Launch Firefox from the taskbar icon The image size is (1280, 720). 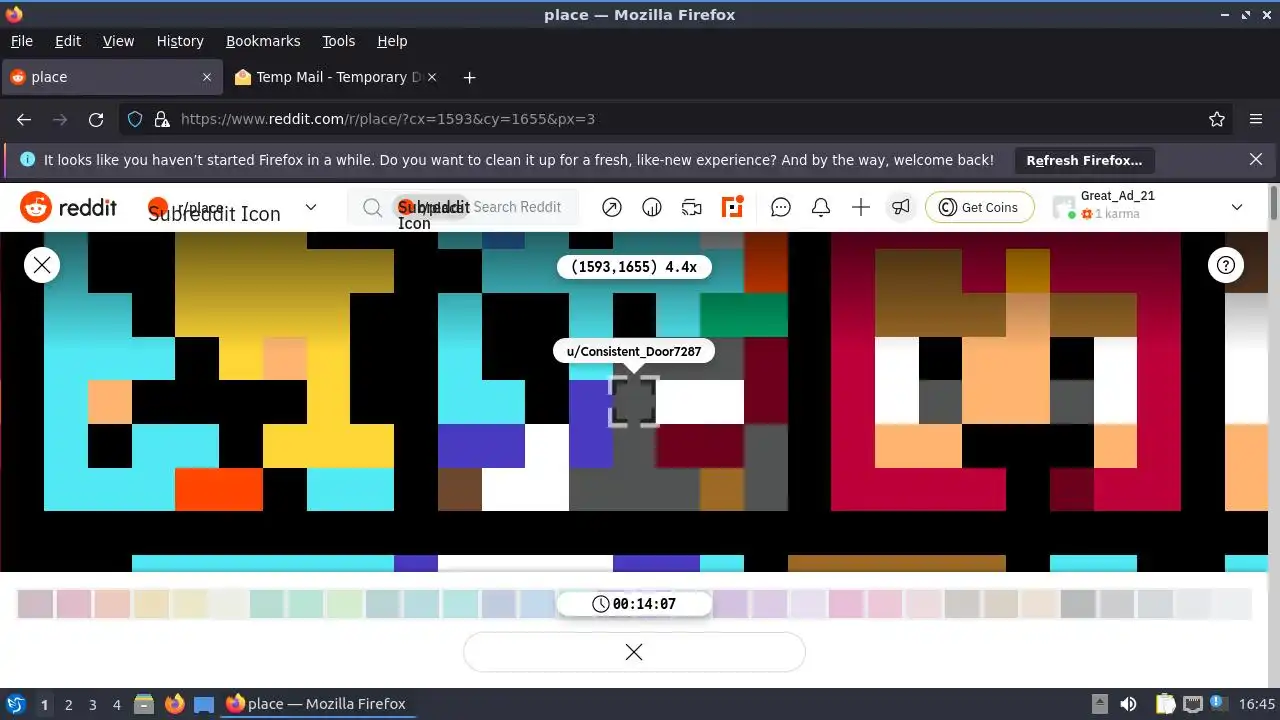pos(174,704)
